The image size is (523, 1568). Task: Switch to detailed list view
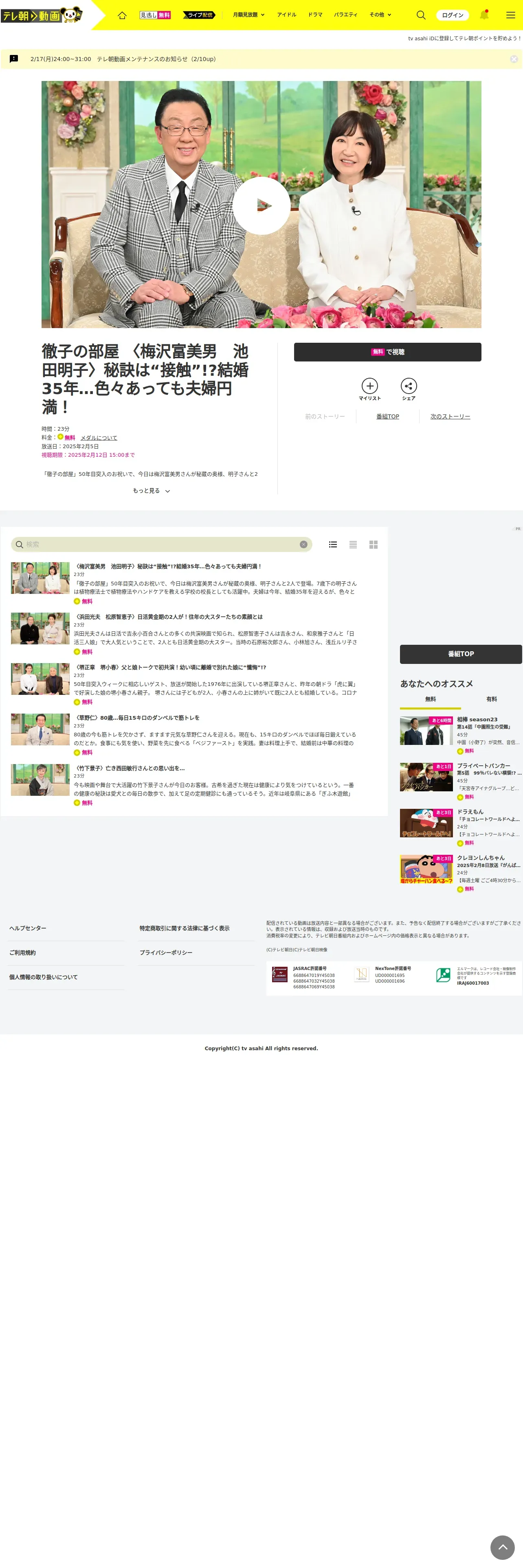point(333,544)
